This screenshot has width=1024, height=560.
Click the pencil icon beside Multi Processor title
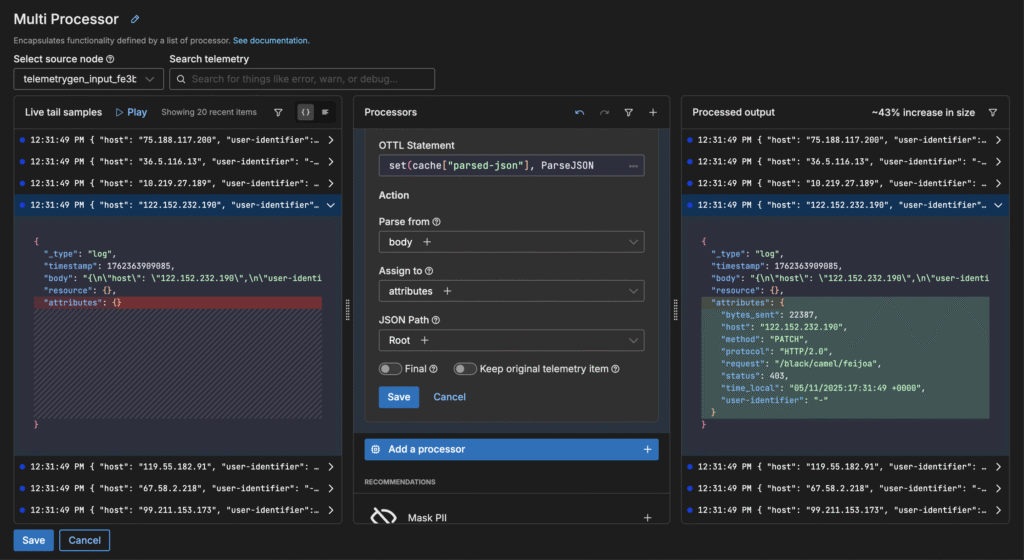pyautogui.click(x=136, y=19)
